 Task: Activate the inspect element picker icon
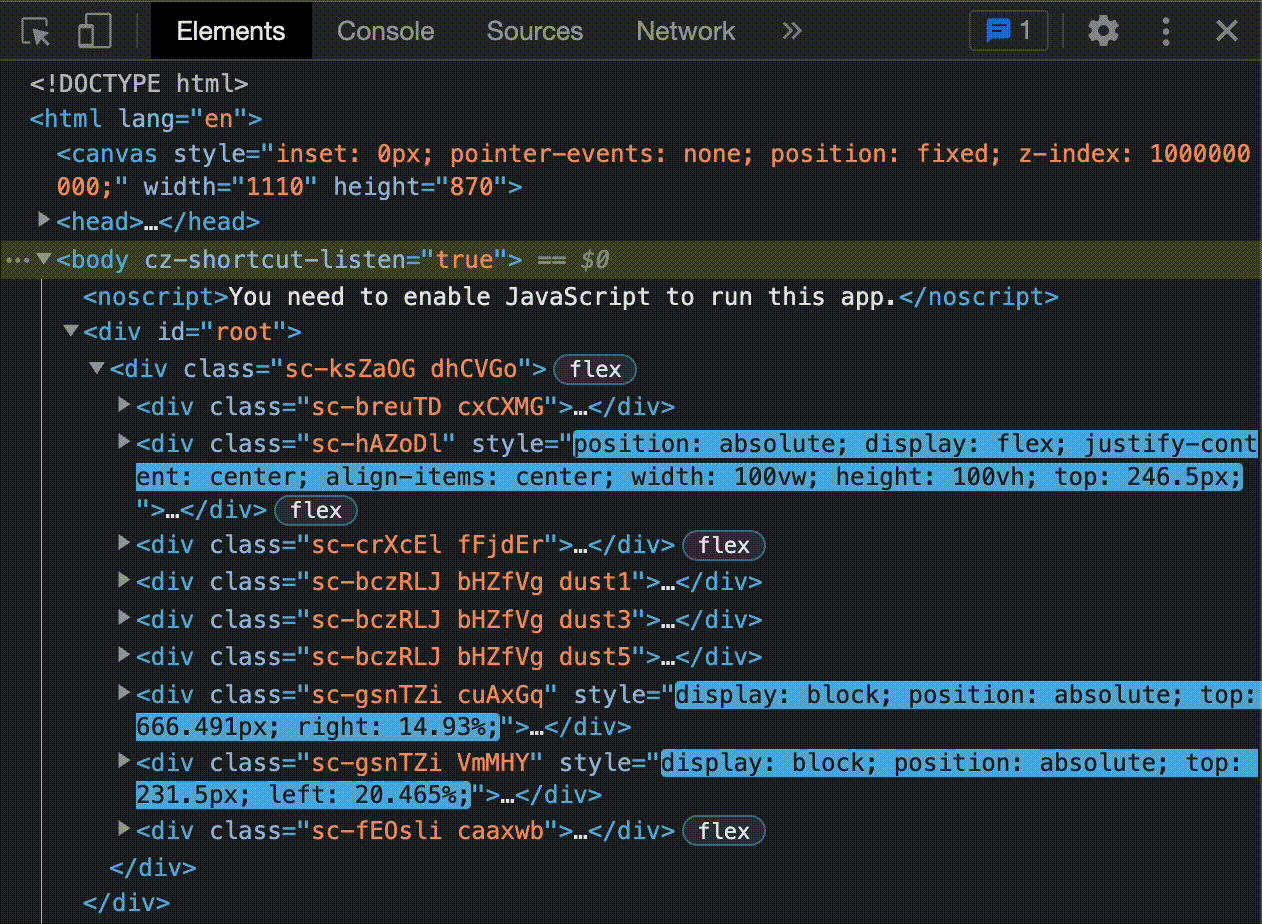click(x=36, y=31)
